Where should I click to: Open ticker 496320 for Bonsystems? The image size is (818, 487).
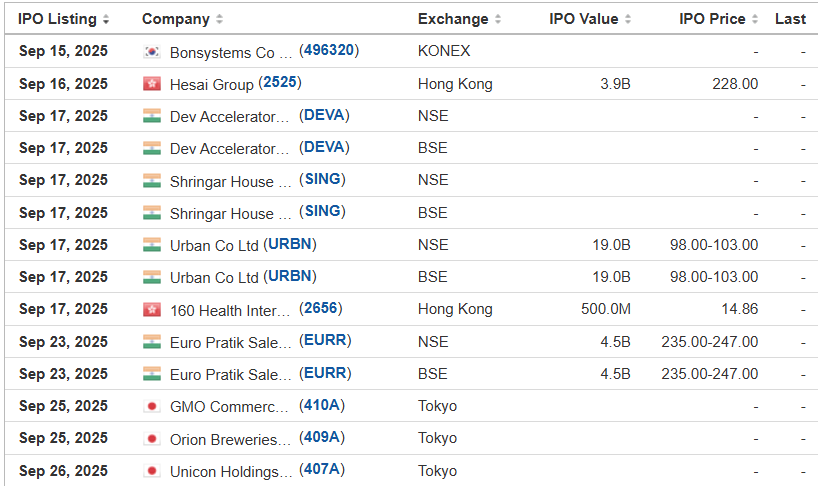point(329,50)
